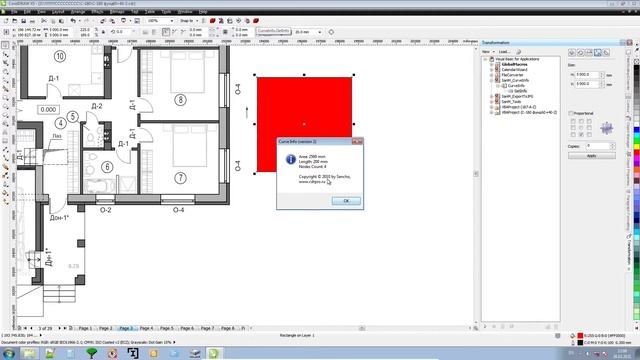Click the Export icon

click(111, 21)
